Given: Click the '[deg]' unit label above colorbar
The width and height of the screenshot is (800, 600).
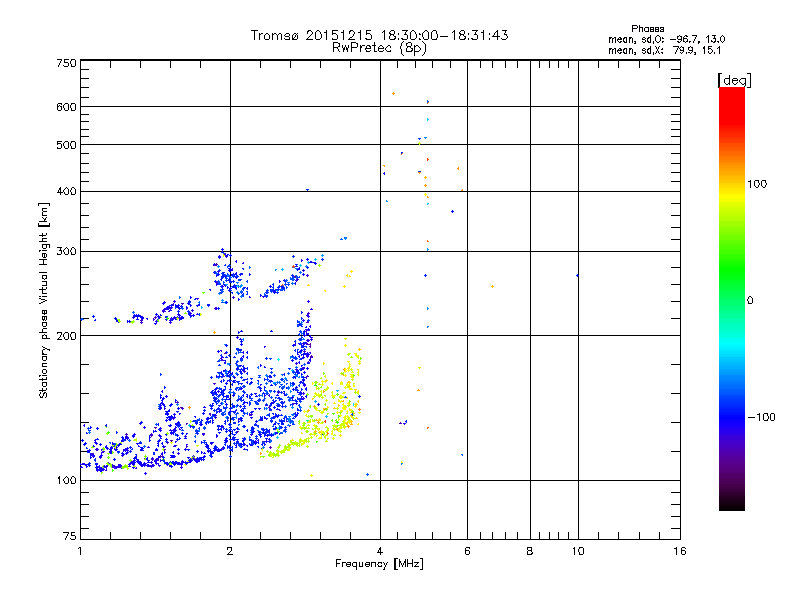Looking at the screenshot, I should [x=734, y=80].
